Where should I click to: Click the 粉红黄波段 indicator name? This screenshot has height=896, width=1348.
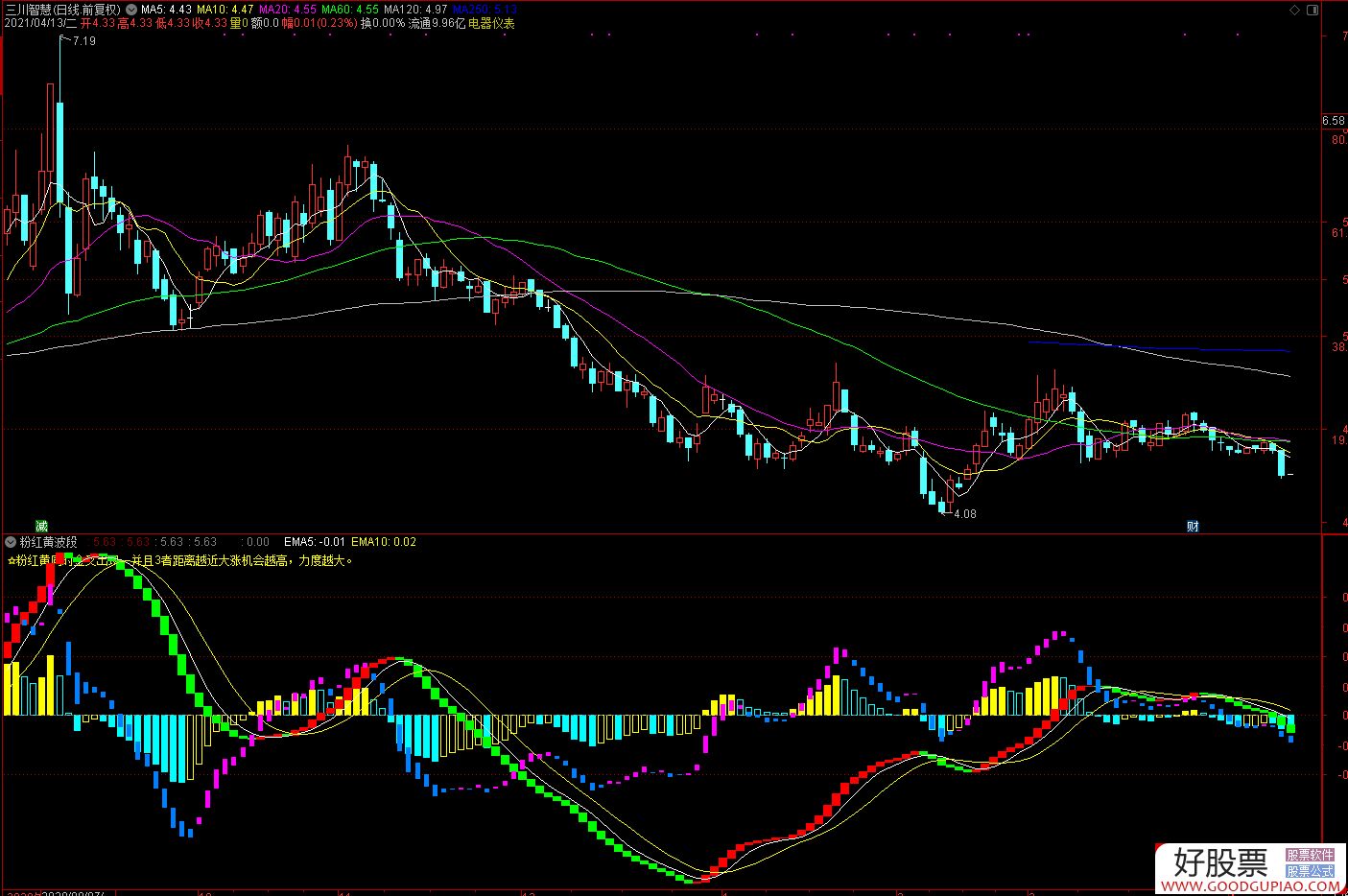tap(49, 542)
